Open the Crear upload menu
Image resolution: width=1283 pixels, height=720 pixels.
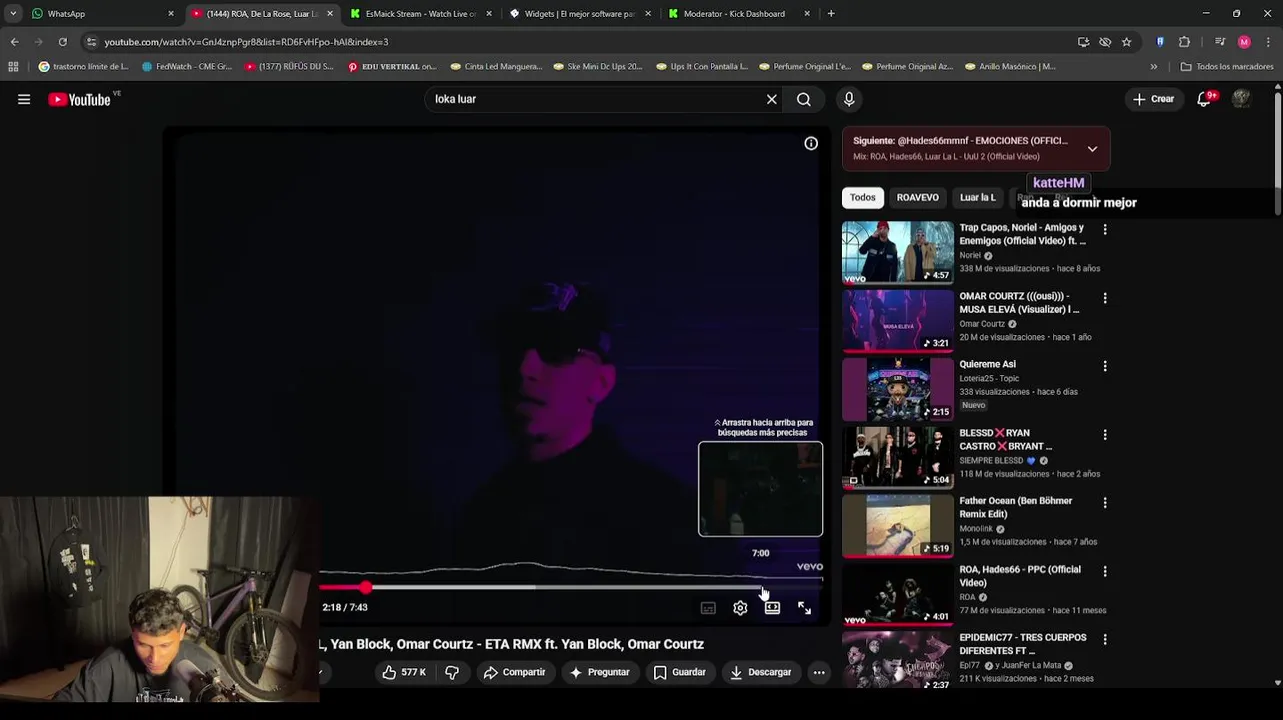coord(1153,99)
